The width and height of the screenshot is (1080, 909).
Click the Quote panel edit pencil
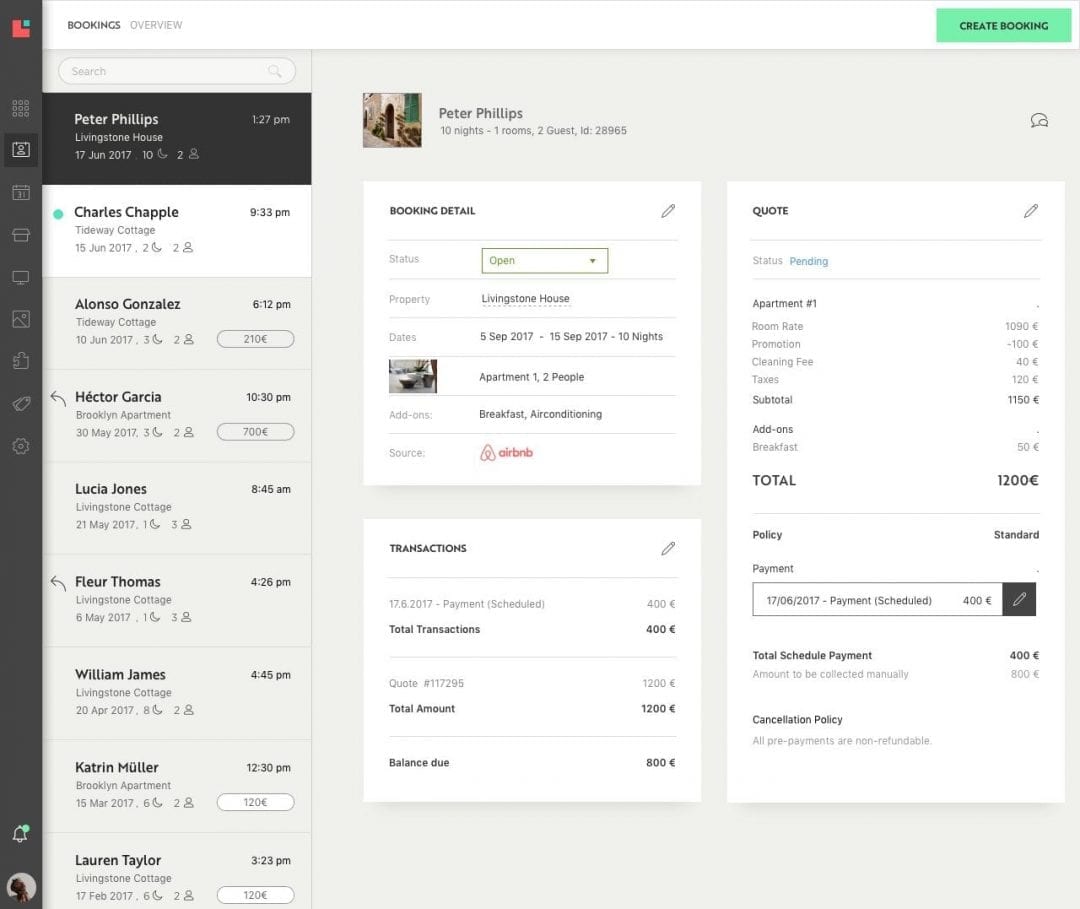tap(1031, 211)
